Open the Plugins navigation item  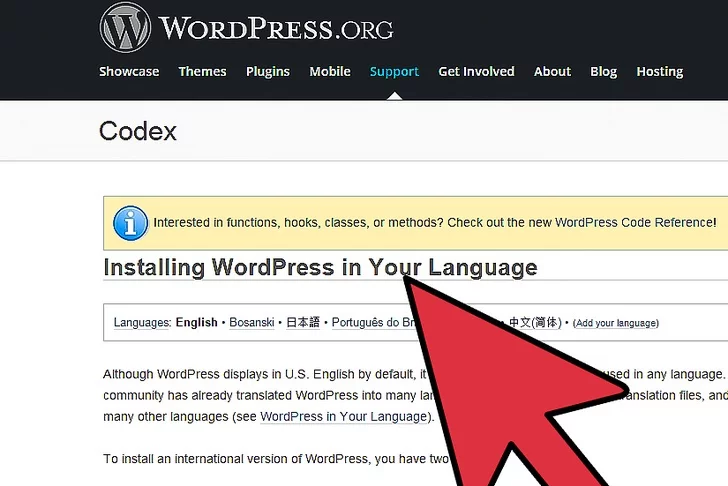point(267,72)
